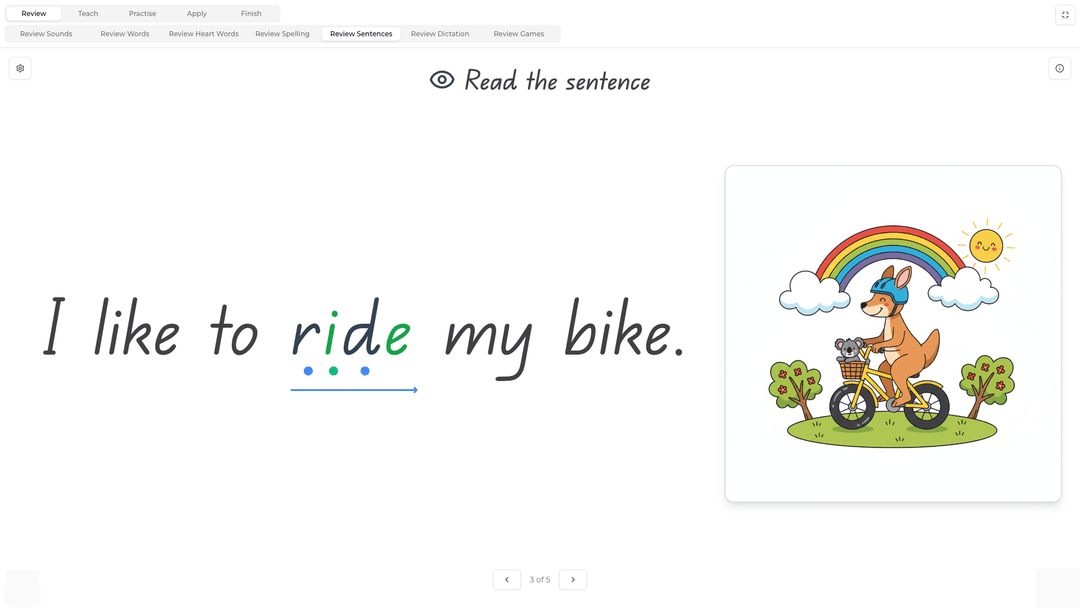
Task: Switch to the Finish tab
Action: (251, 13)
